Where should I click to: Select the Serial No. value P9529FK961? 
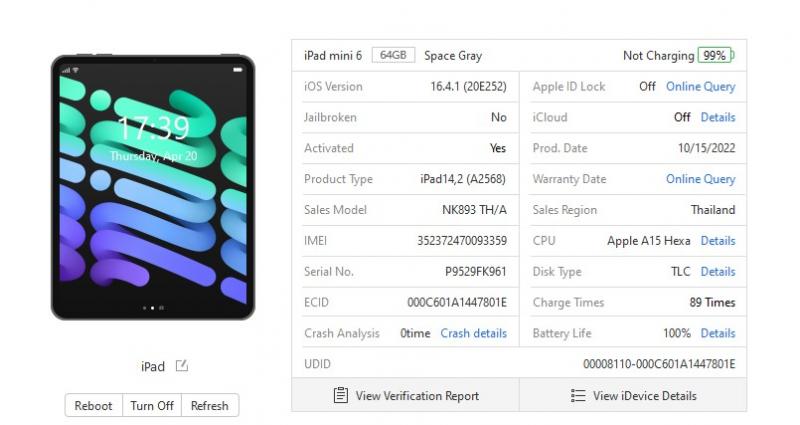pos(476,271)
